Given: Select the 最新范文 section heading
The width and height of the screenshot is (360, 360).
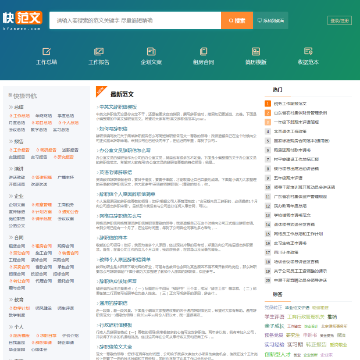Looking at the screenshot, I should (122, 94).
